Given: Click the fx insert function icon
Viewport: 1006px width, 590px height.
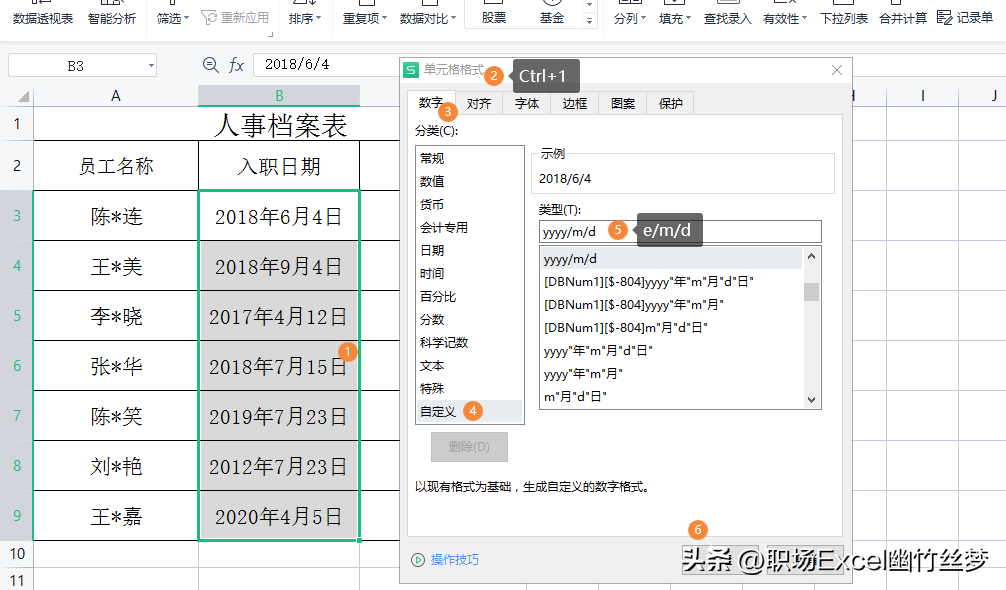Looking at the screenshot, I should pyautogui.click(x=236, y=65).
